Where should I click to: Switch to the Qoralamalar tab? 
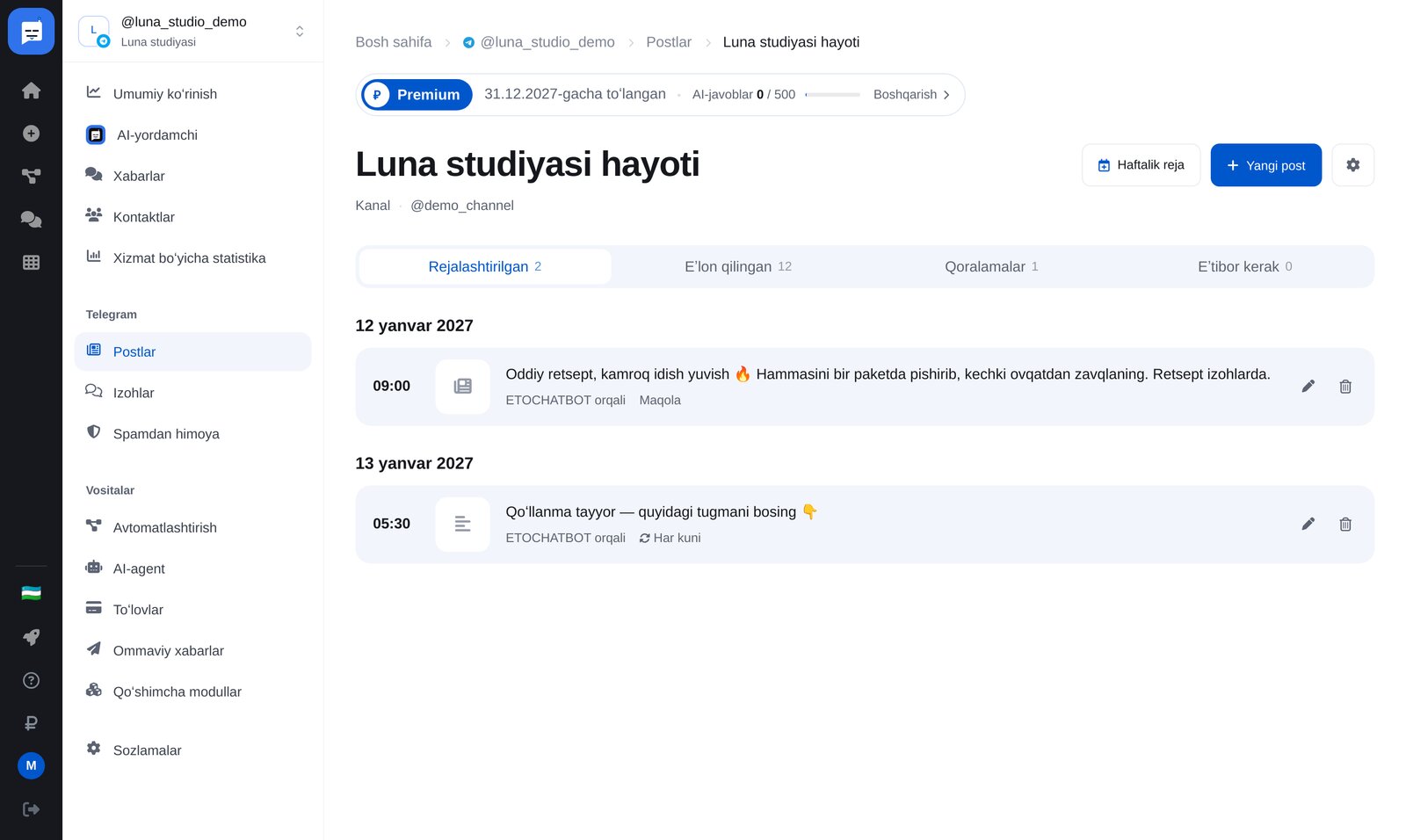(x=991, y=266)
